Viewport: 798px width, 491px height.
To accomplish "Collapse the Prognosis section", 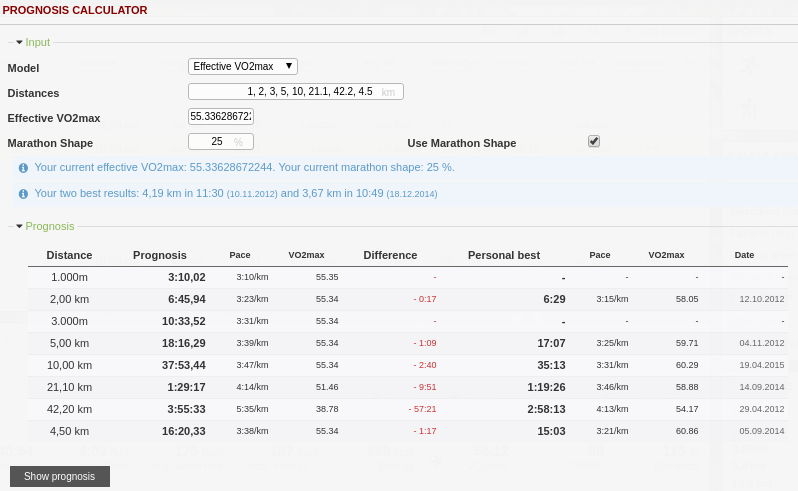I will pyautogui.click(x=45, y=226).
